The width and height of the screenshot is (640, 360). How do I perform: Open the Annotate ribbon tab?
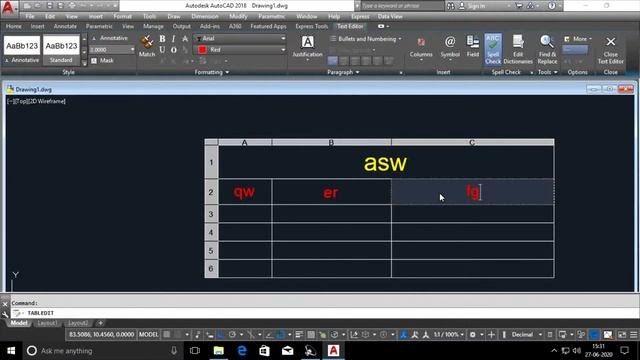[x=65, y=26]
